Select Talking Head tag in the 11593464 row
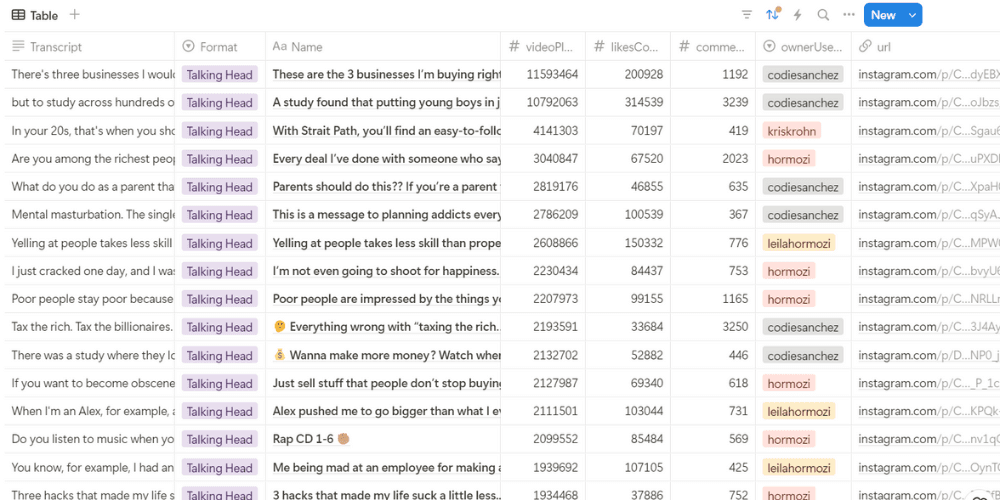The image size is (1000, 500). tap(219, 75)
